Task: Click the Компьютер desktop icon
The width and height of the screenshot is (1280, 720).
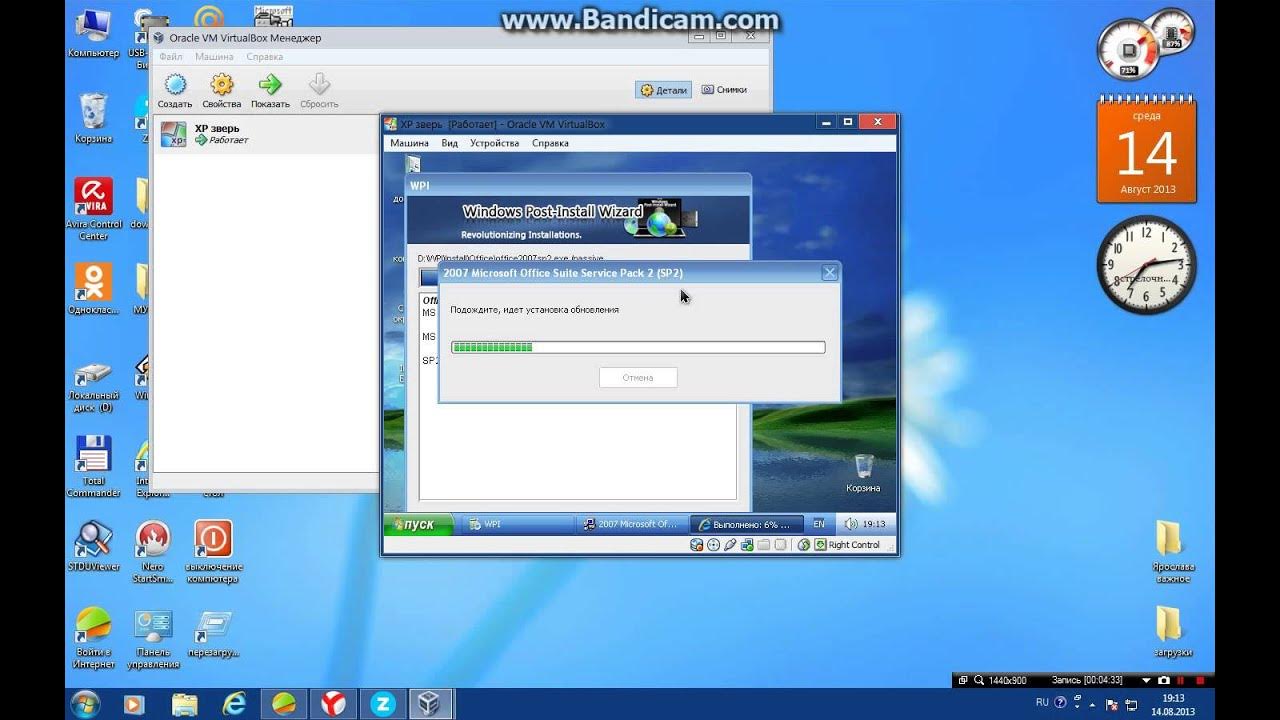Action: (93, 33)
